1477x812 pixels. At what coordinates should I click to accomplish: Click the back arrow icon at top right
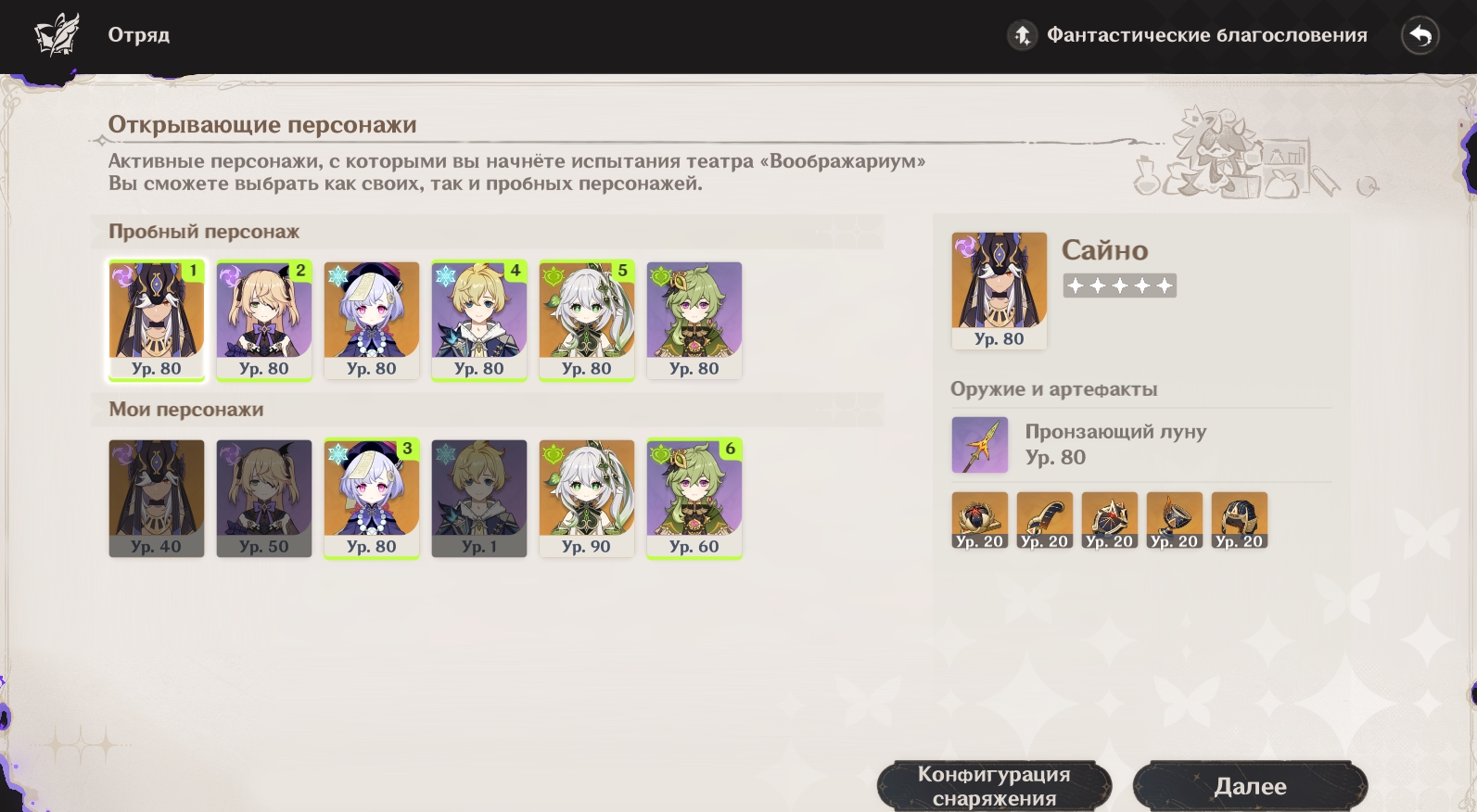pyautogui.click(x=1420, y=35)
